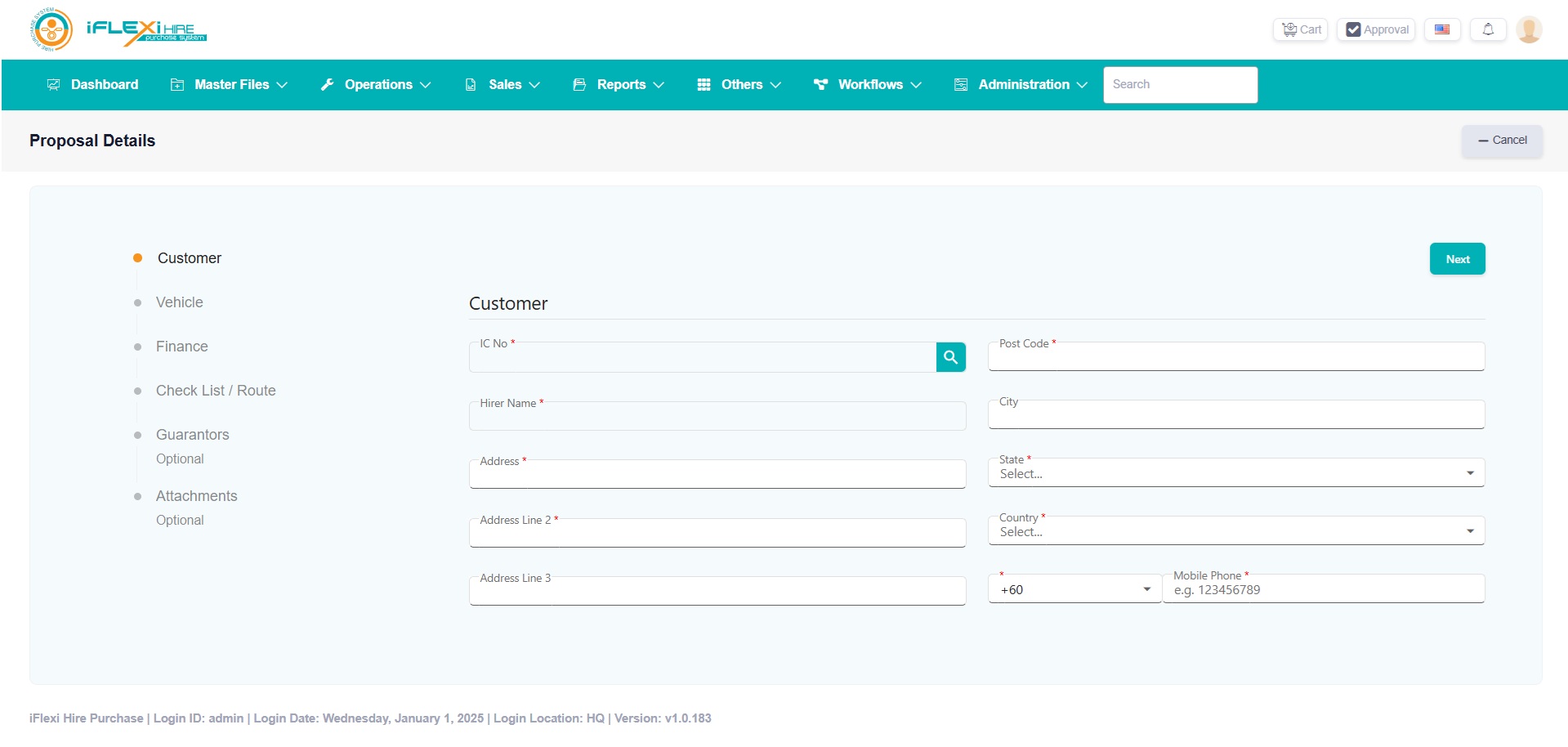Image resolution: width=1568 pixels, height=747 pixels.
Task: Open the +60 phone code dropdown
Action: click(x=1074, y=589)
